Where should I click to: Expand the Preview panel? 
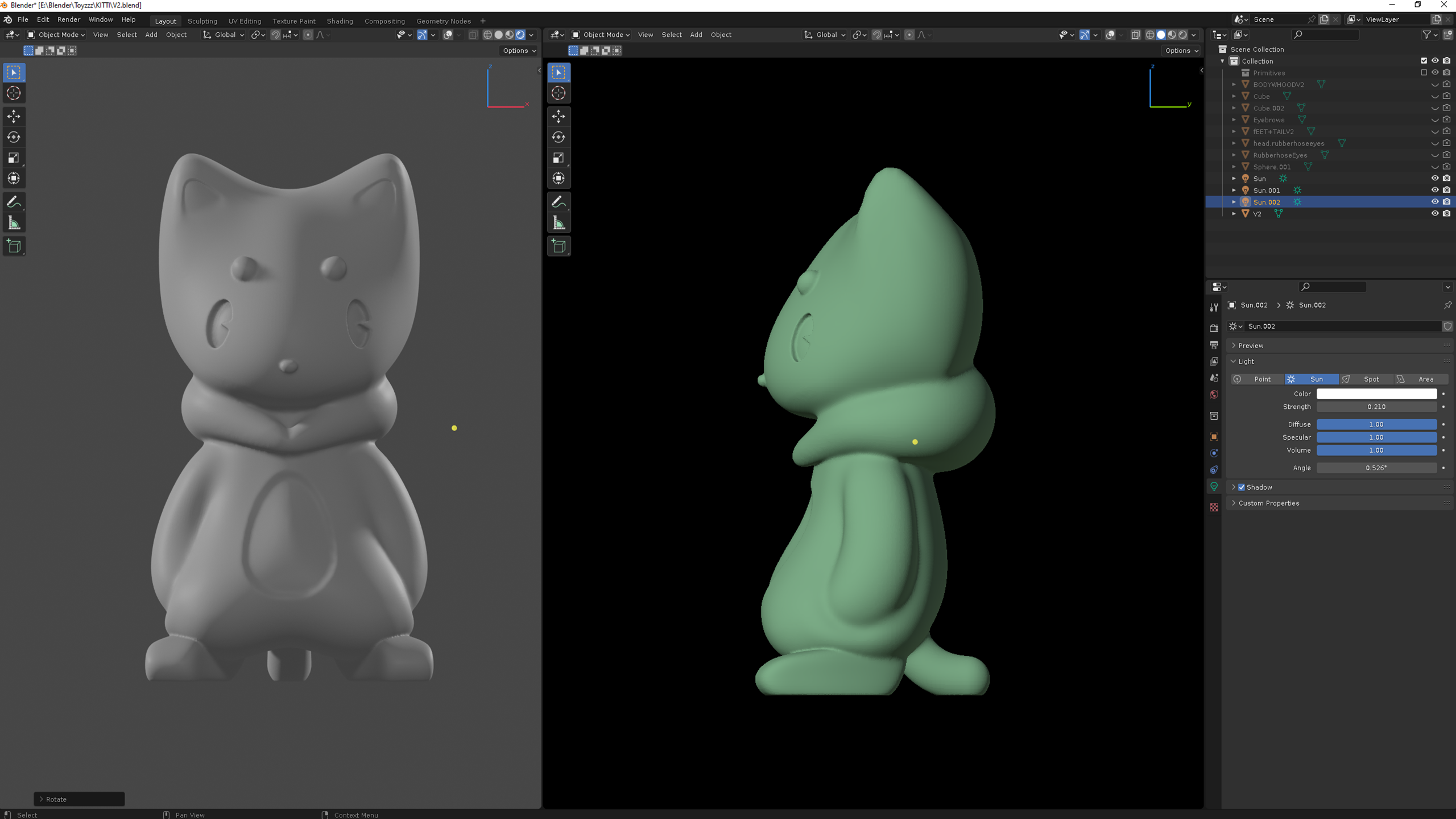(1251, 345)
